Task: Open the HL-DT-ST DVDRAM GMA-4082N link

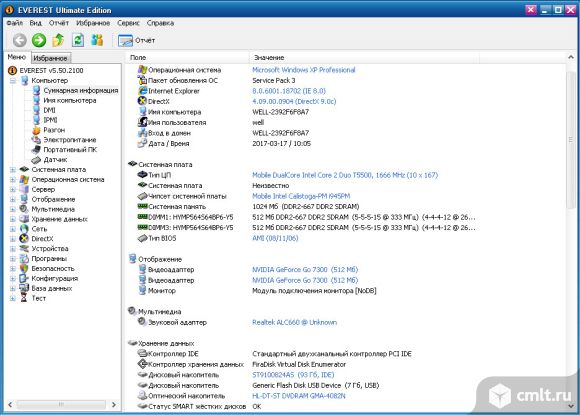Action: [x=299, y=396]
